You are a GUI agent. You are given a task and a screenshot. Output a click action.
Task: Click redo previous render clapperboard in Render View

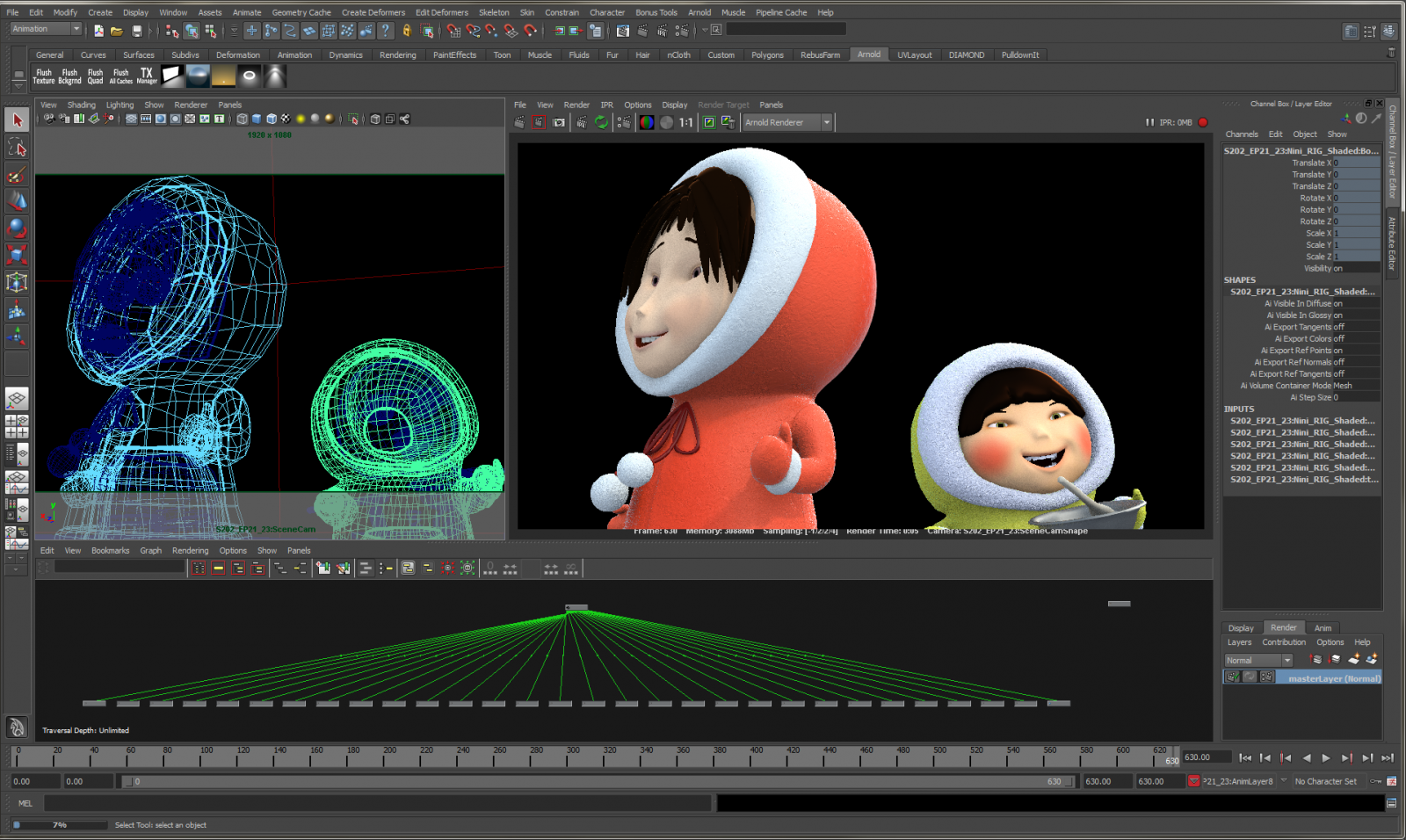click(520, 122)
